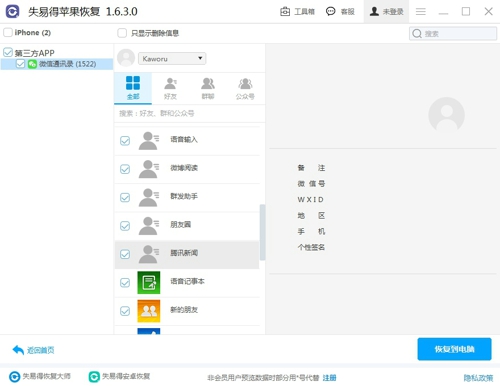Viewport: 500px width, 386px height.
Task: Click avatar of 朋友圈 contact
Action: click(149, 225)
